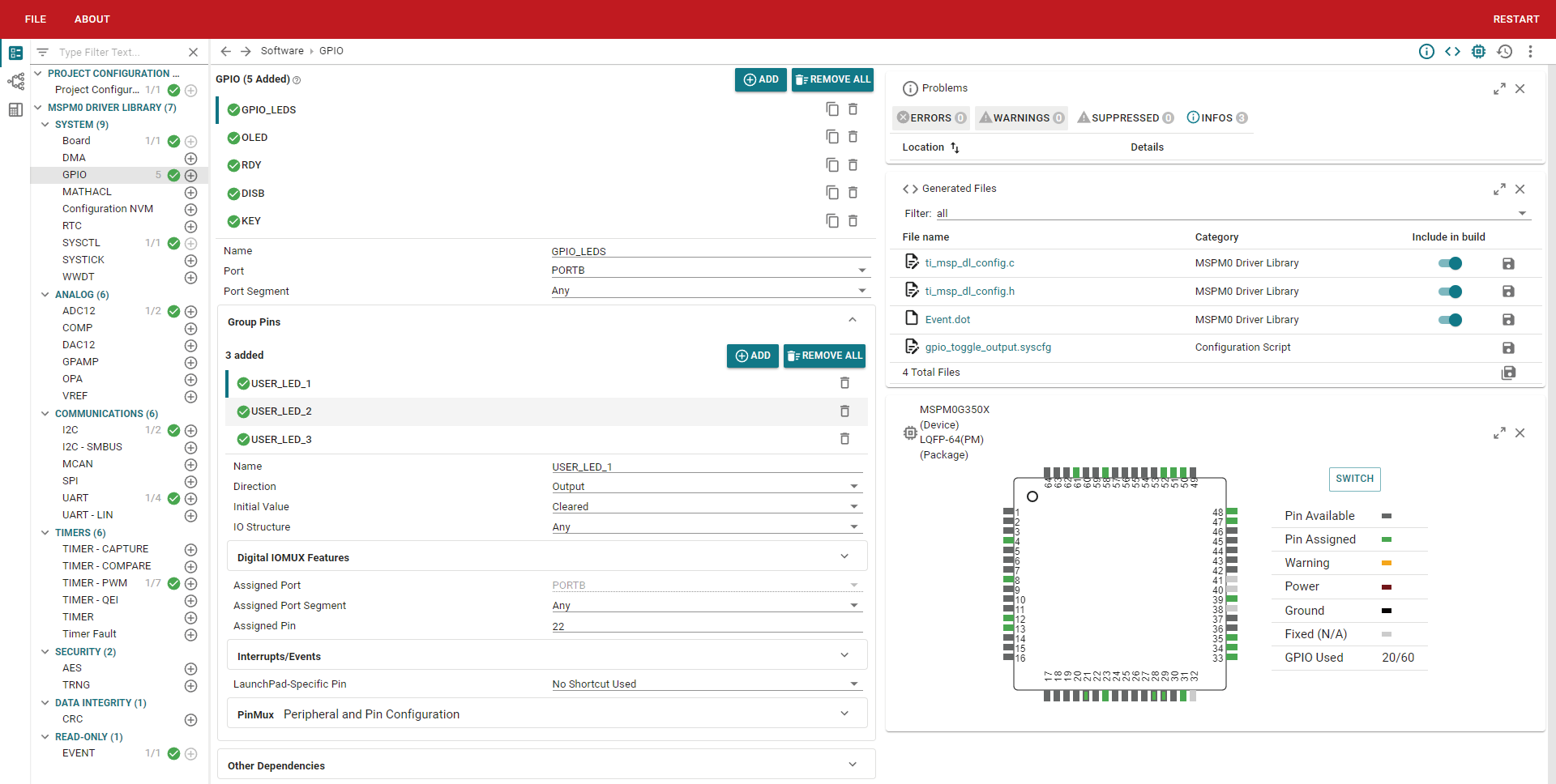
Task: Save the gpio_toggle_output.syscfg file
Action: [1508, 347]
